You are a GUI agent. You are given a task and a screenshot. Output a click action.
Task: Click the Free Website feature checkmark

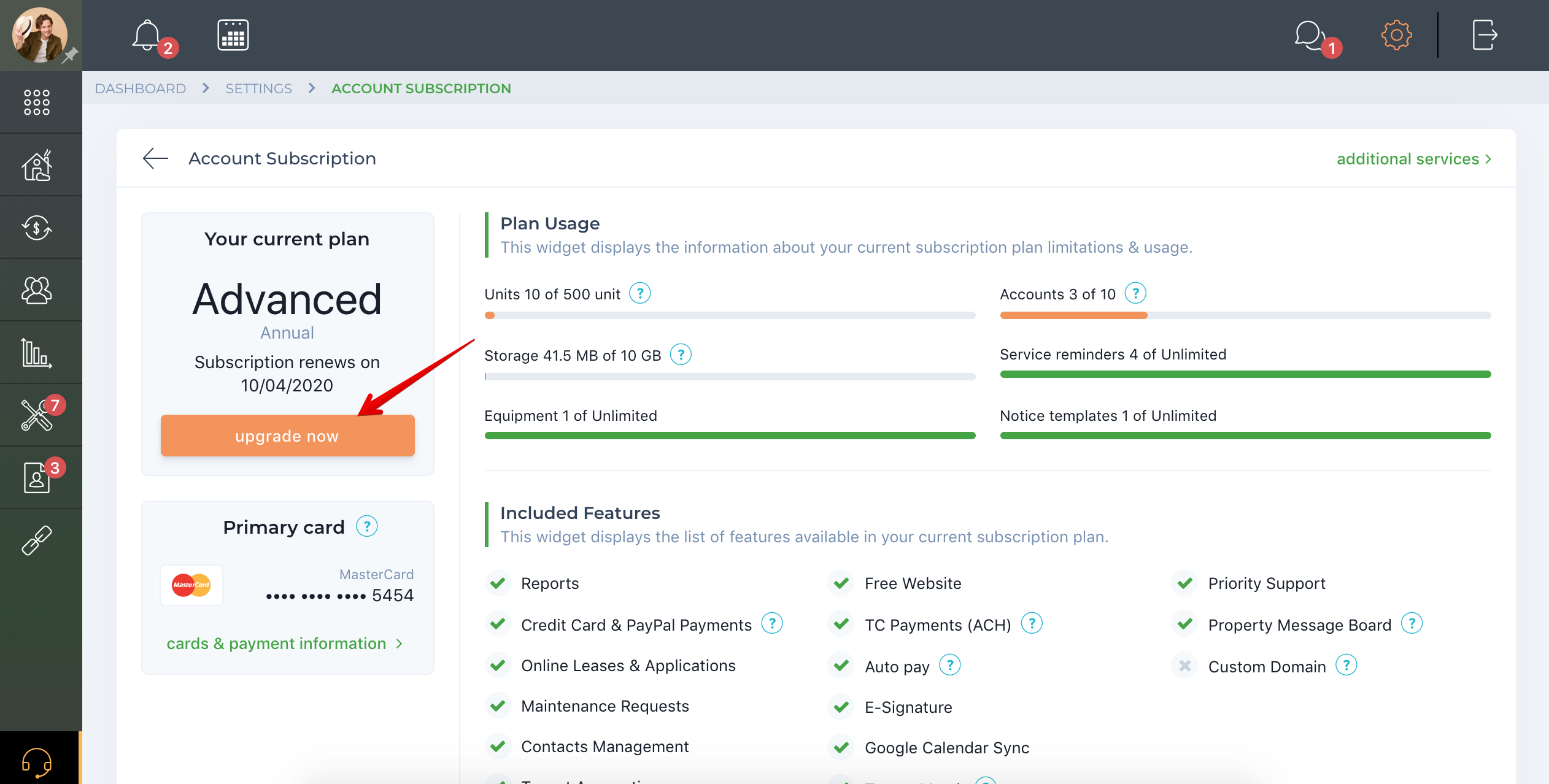tap(841, 583)
